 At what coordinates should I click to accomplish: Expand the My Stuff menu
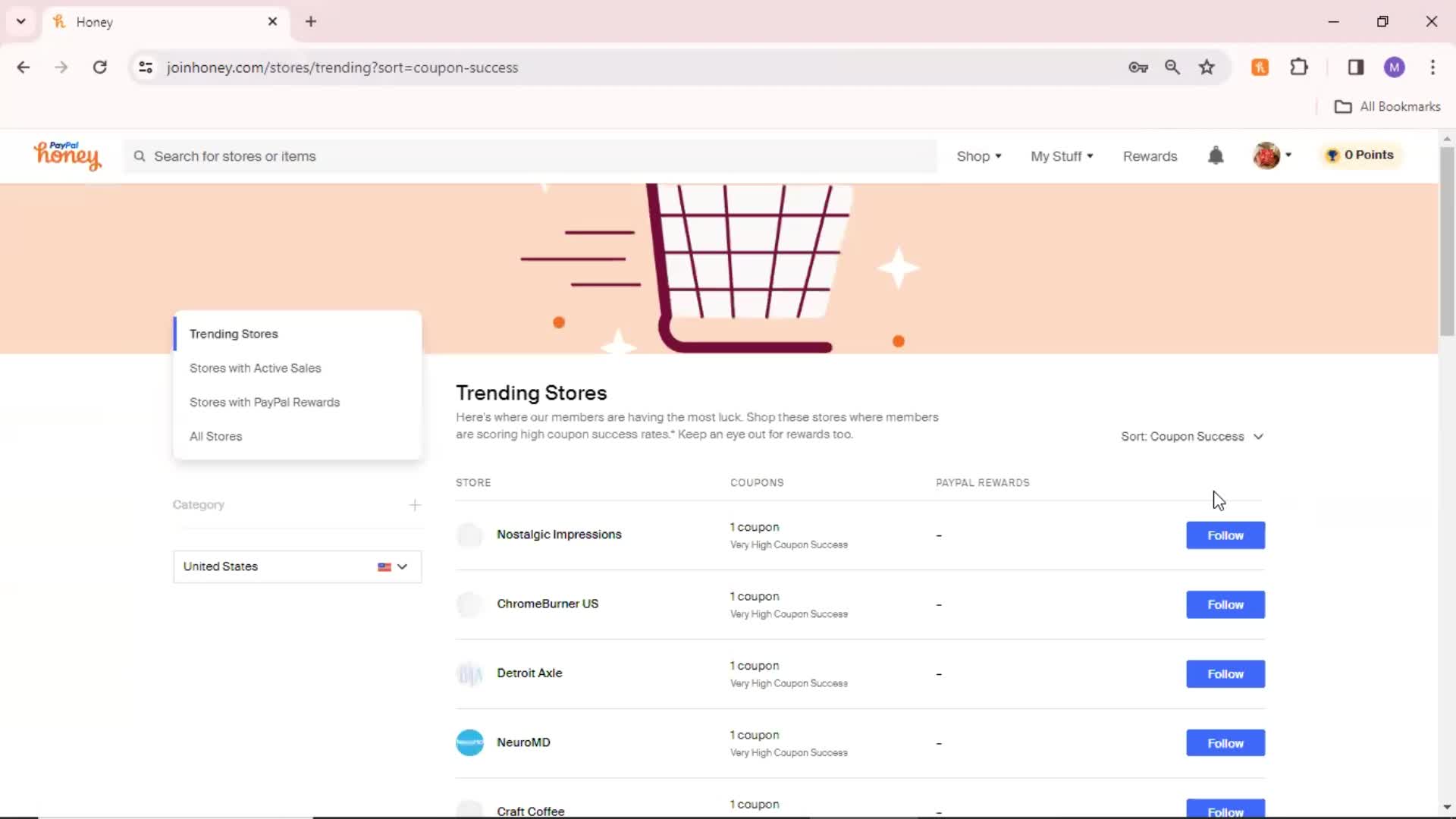[x=1062, y=156]
